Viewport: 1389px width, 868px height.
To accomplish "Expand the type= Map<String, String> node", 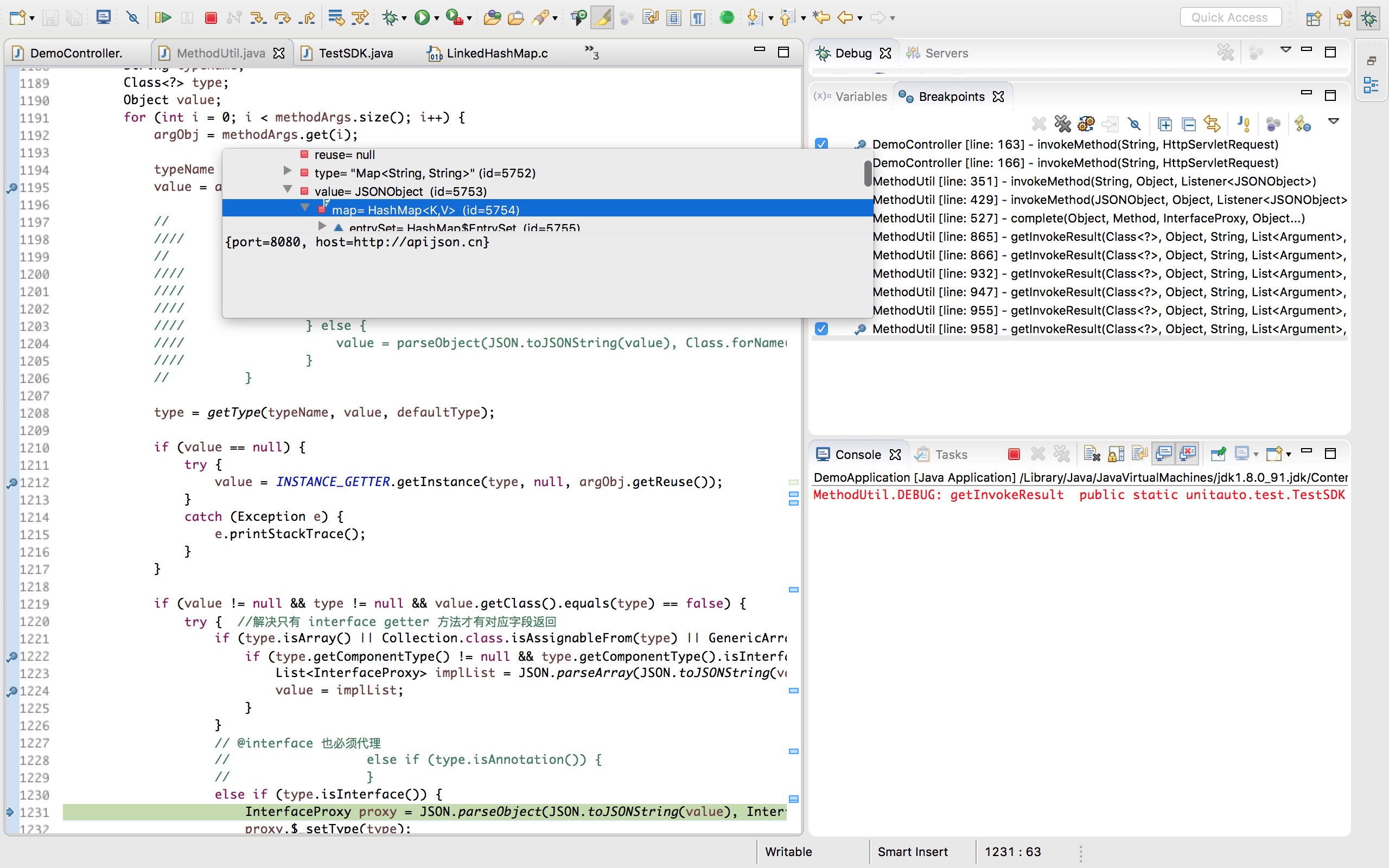I will tap(288, 171).
